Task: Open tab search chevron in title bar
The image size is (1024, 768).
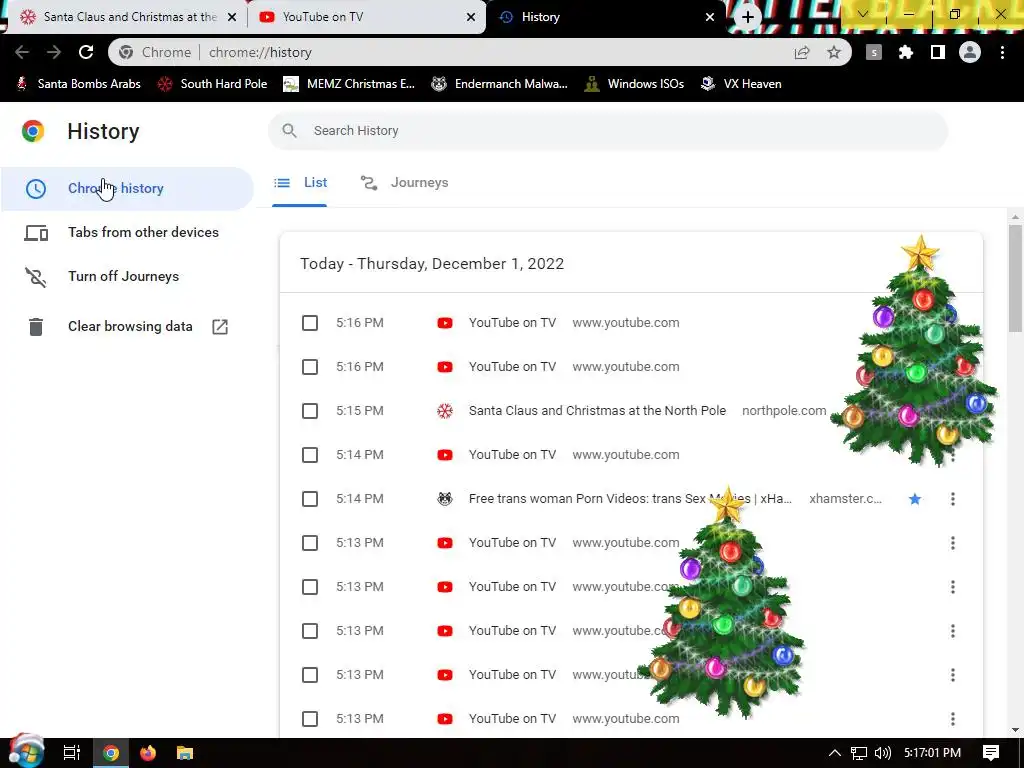Action: coord(863,14)
